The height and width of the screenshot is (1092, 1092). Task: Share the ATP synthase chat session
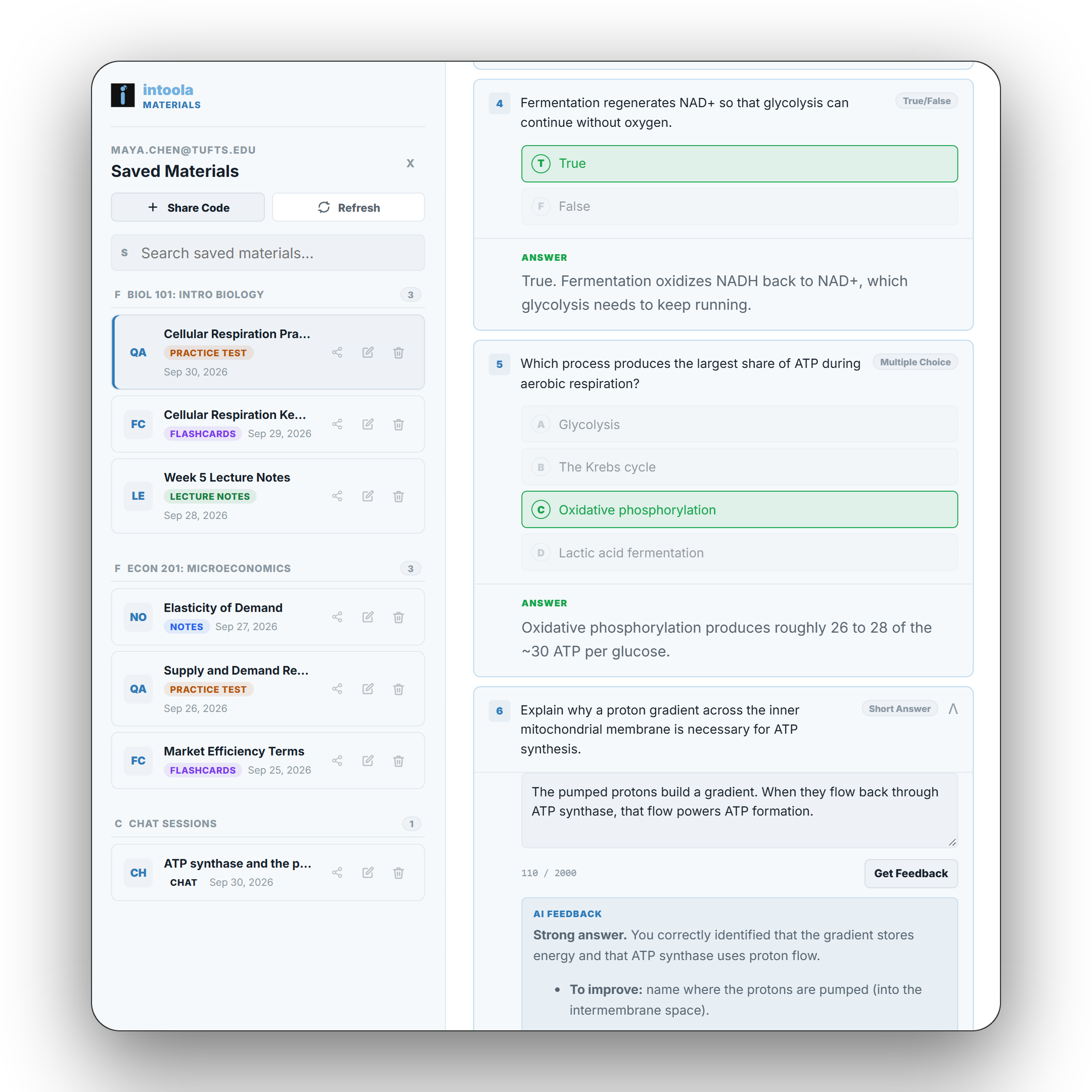(337, 873)
